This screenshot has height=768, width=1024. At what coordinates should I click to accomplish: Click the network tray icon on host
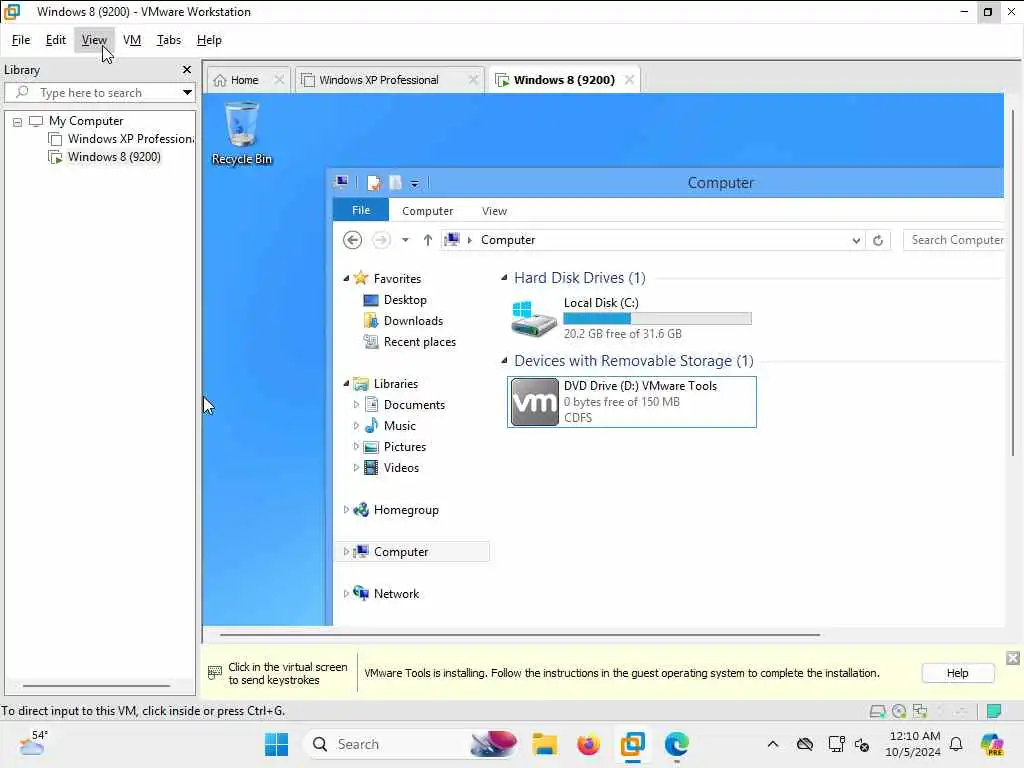[x=837, y=744]
